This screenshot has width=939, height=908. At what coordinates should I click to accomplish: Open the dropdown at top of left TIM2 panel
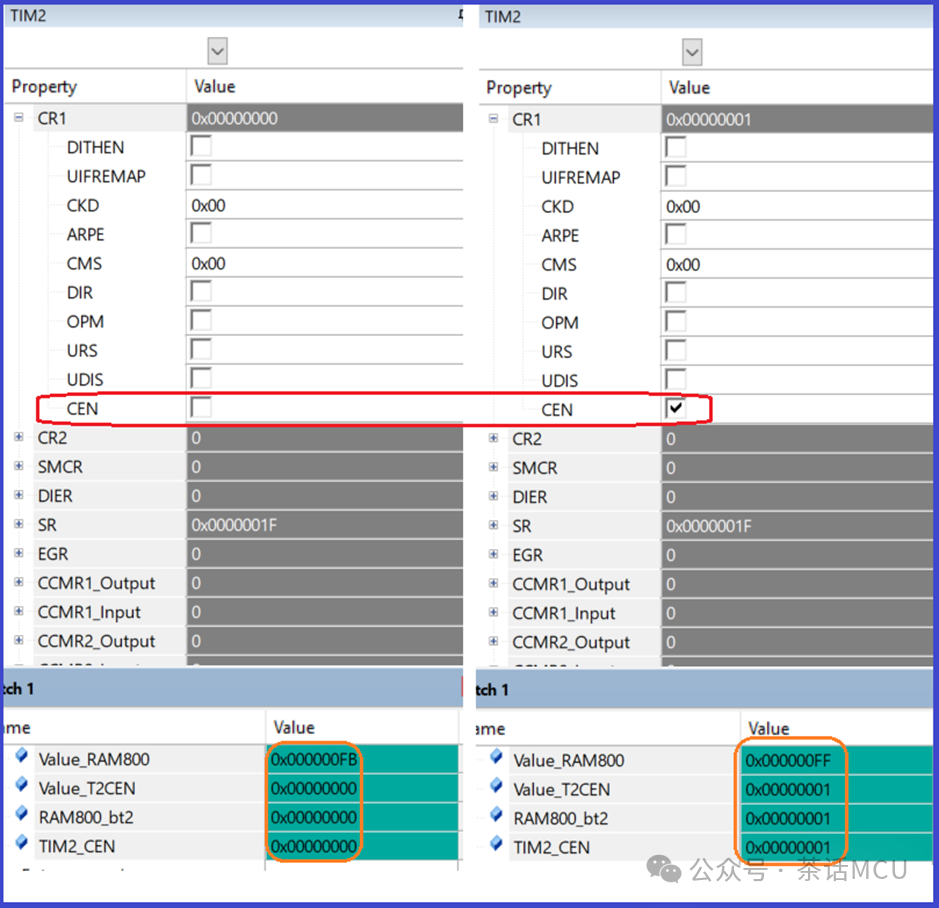point(216,50)
